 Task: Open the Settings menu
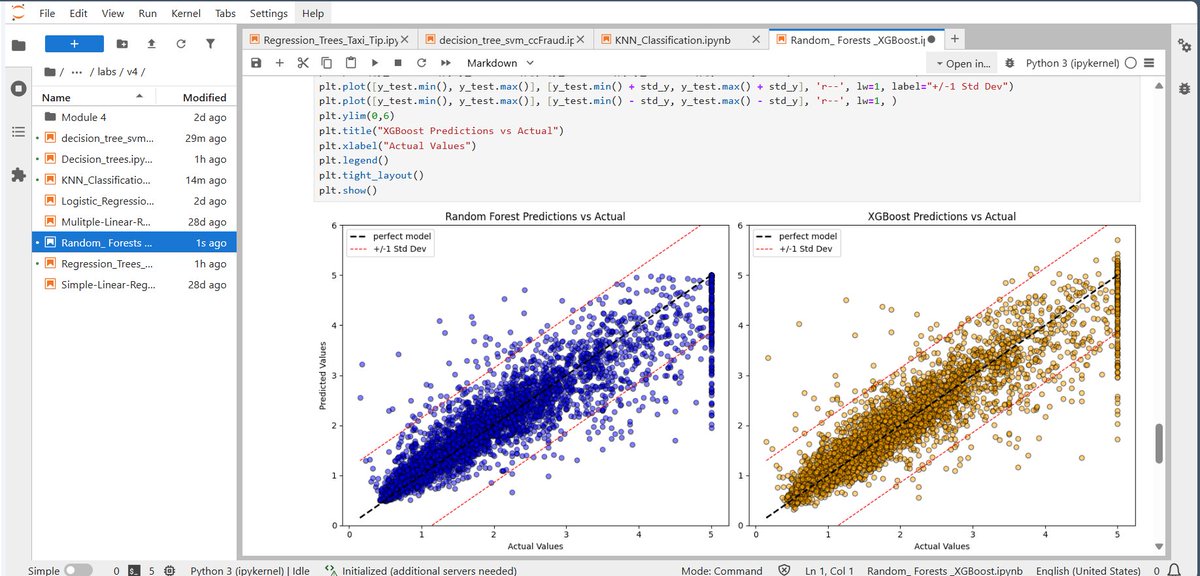[269, 14]
